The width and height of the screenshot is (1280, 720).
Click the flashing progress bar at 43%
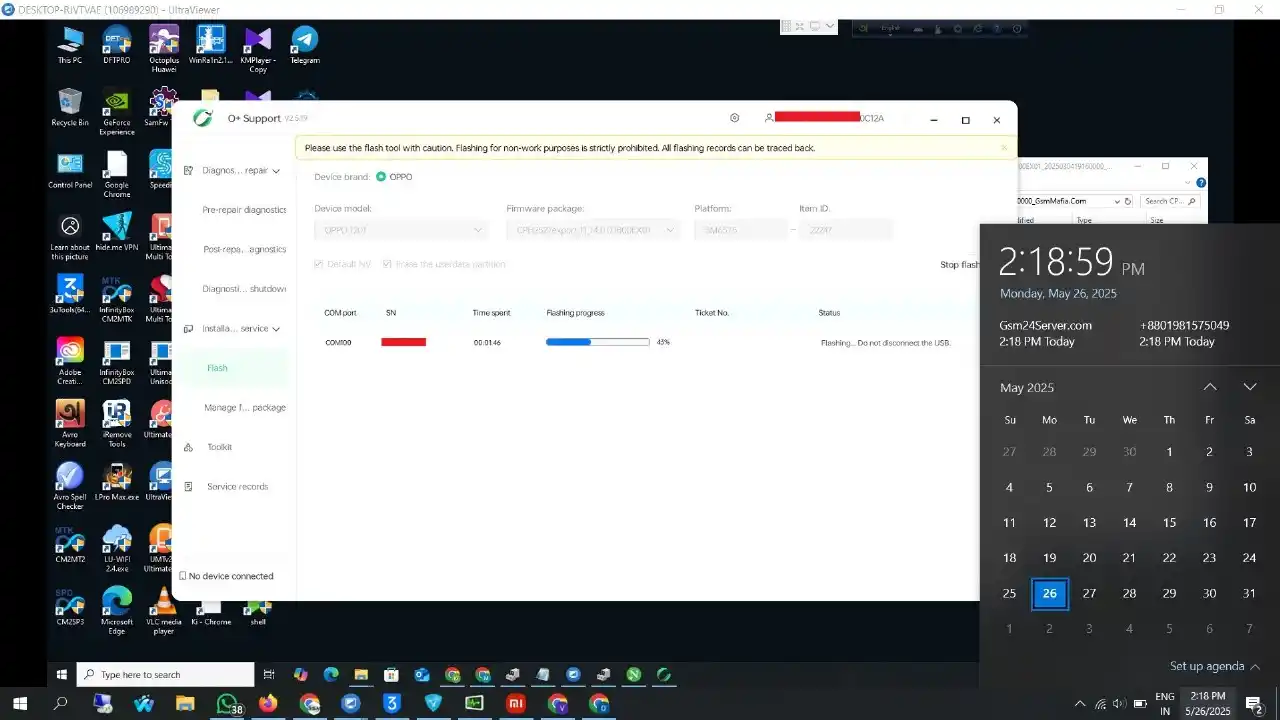[x=597, y=342]
